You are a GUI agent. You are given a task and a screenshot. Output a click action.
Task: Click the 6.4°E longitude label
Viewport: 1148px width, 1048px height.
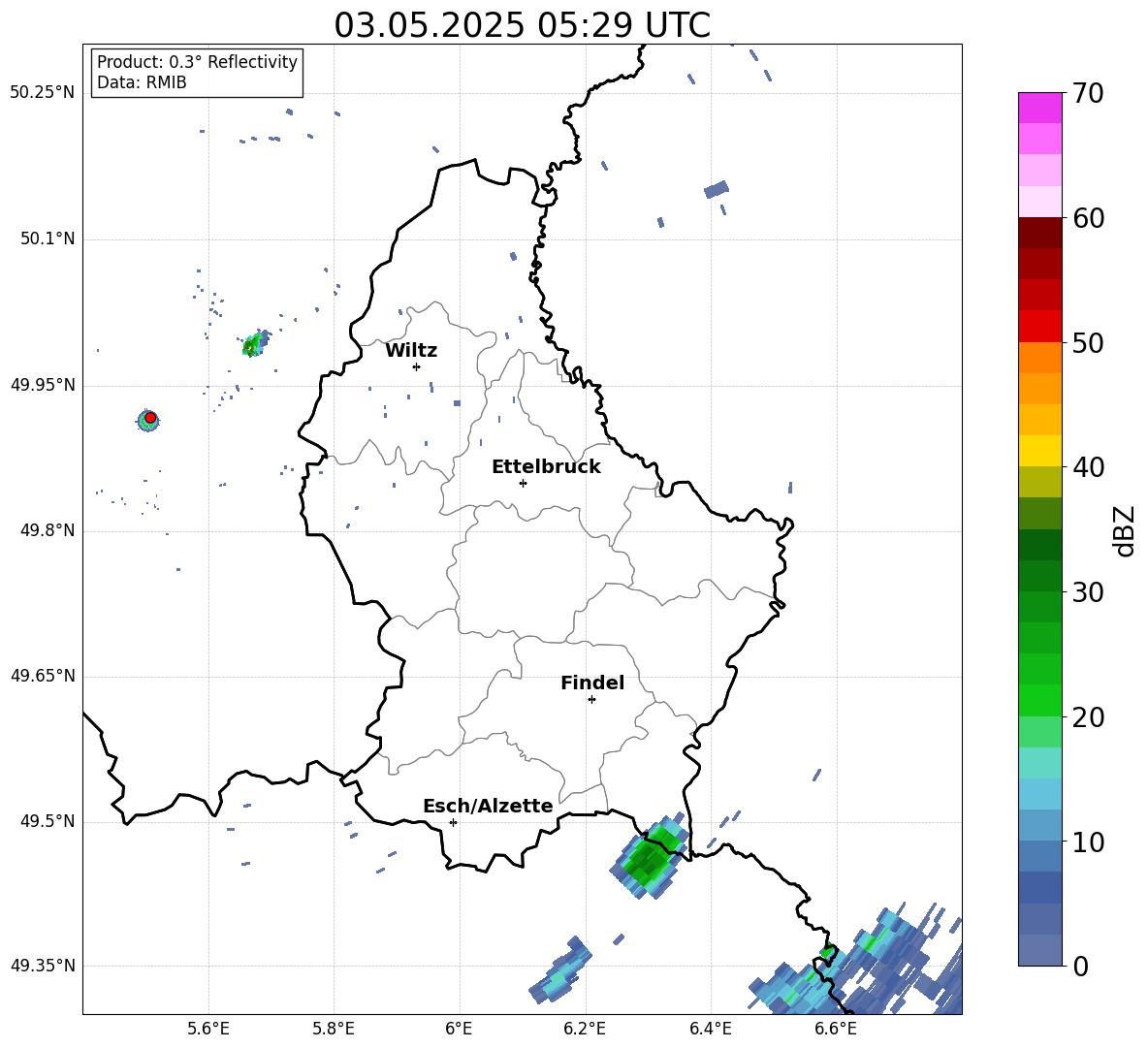coord(710,1029)
